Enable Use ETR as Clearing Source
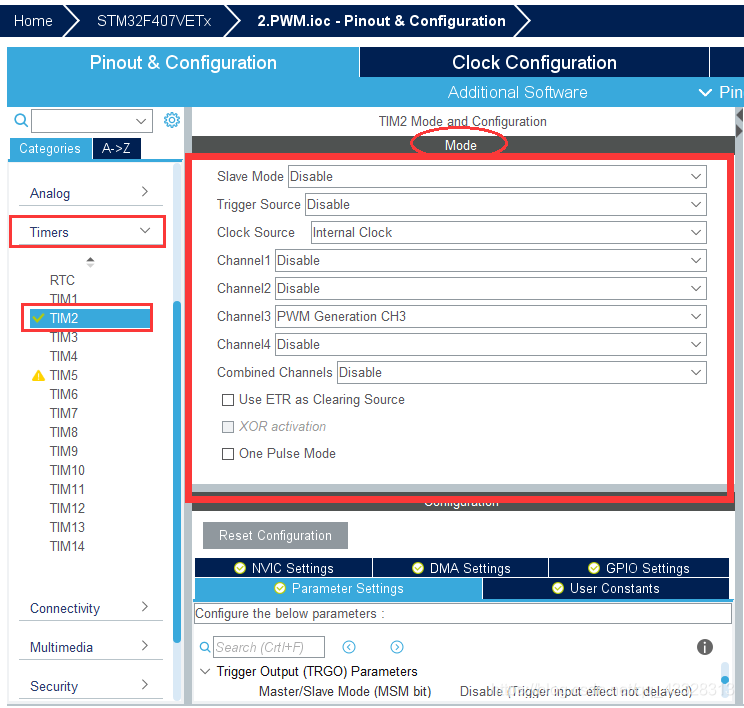Image resolution: width=744 pixels, height=708 pixels. click(x=228, y=400)
